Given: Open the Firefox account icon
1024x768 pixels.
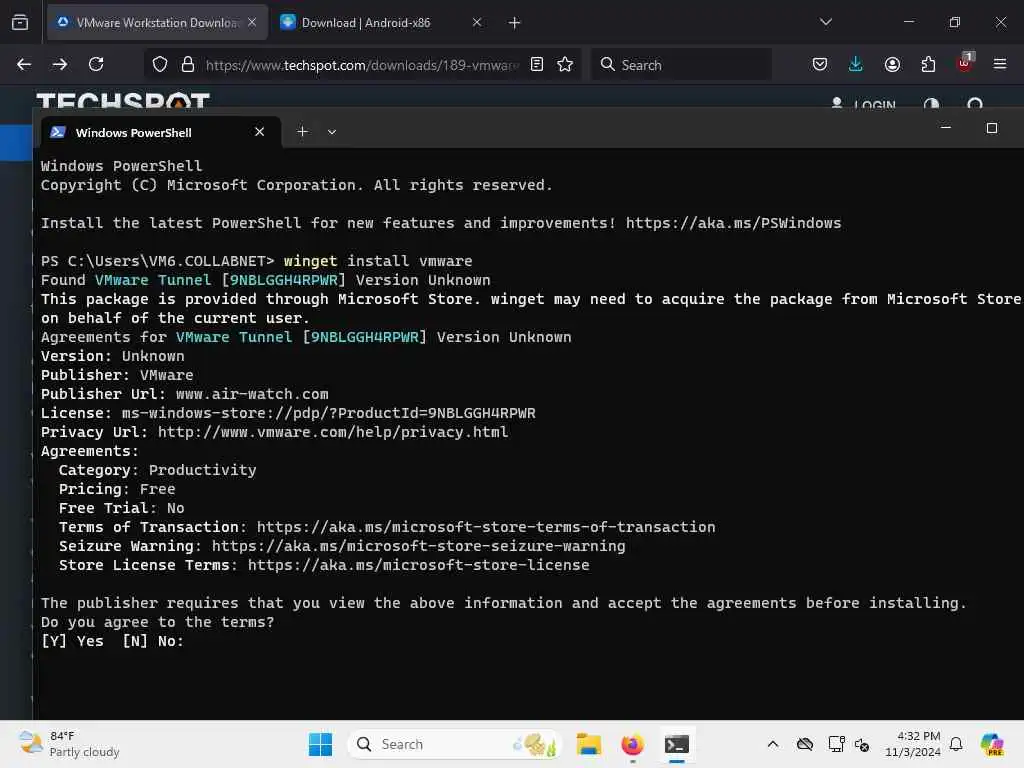Looking at the screenshot, I should [x=892, y=64].
